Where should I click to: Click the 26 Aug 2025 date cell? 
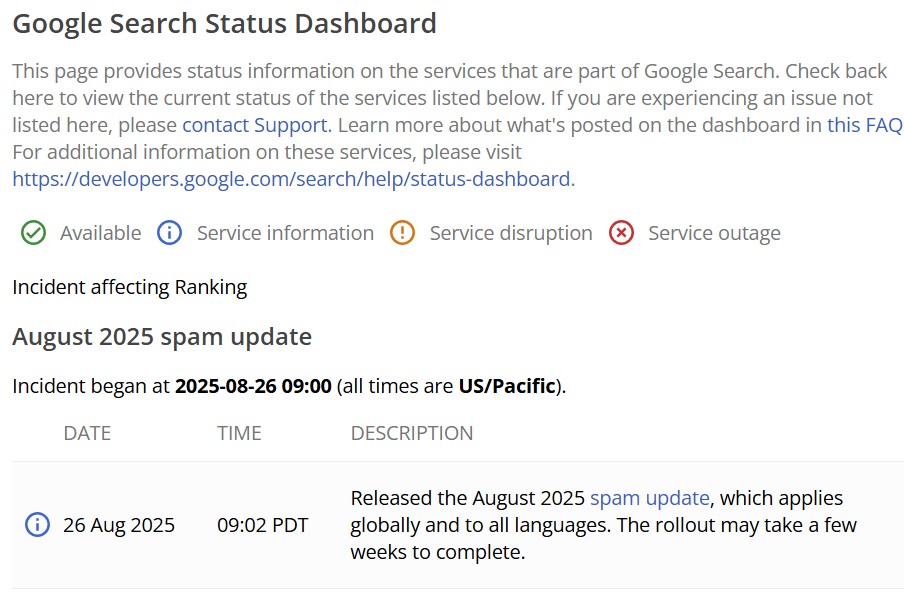click(118, 525)
